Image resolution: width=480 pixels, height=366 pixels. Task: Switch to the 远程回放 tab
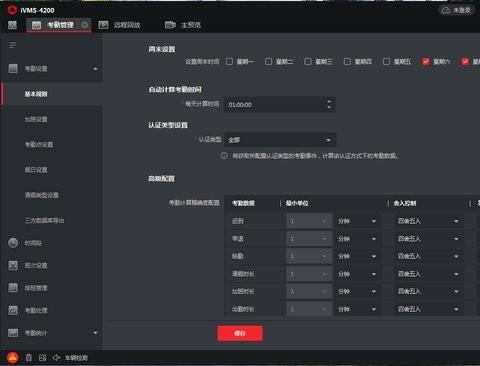tap(127, 25)
